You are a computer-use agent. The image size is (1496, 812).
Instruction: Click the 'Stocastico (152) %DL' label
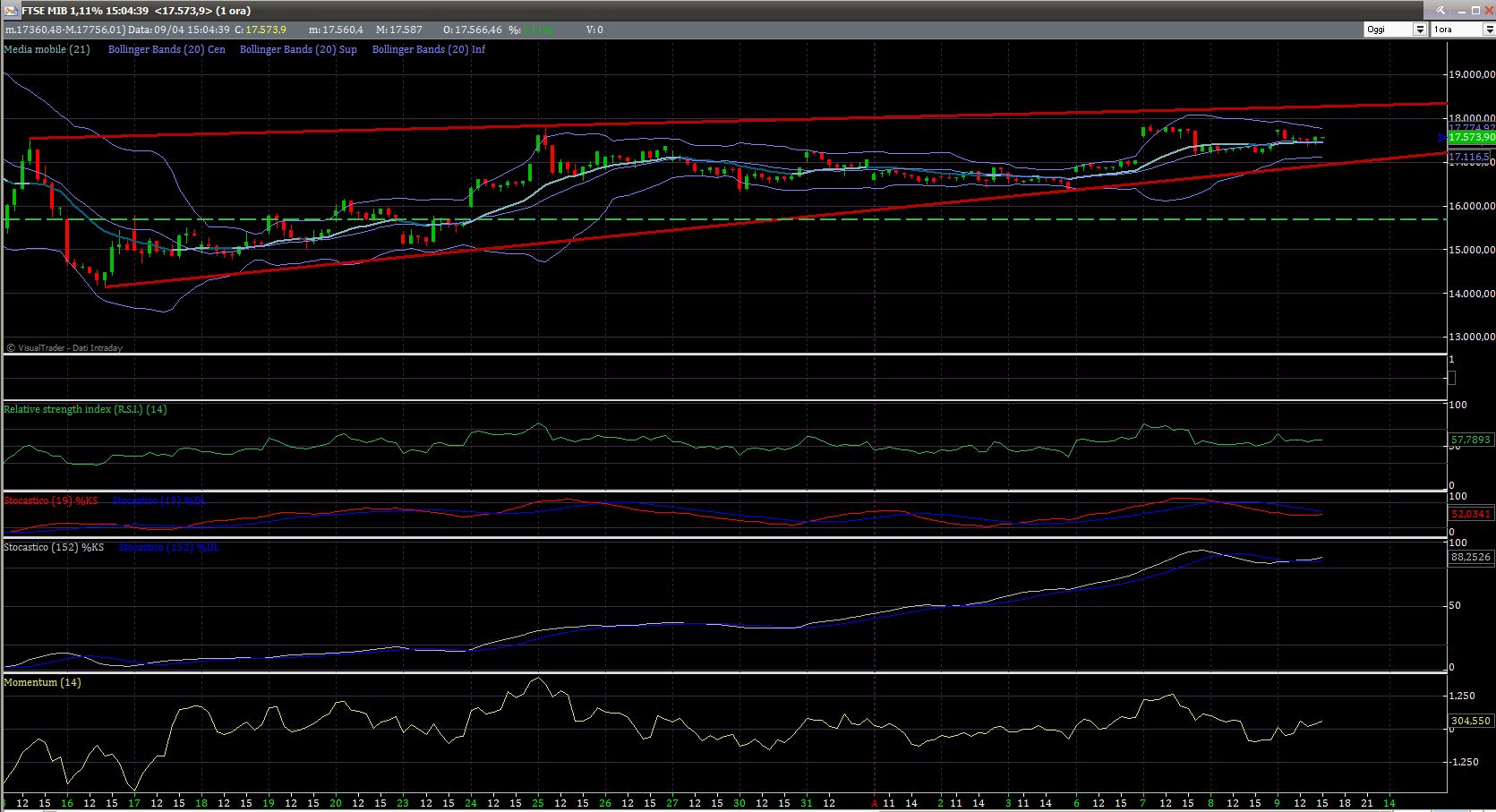pyautogui.click(x=168, y=546)
